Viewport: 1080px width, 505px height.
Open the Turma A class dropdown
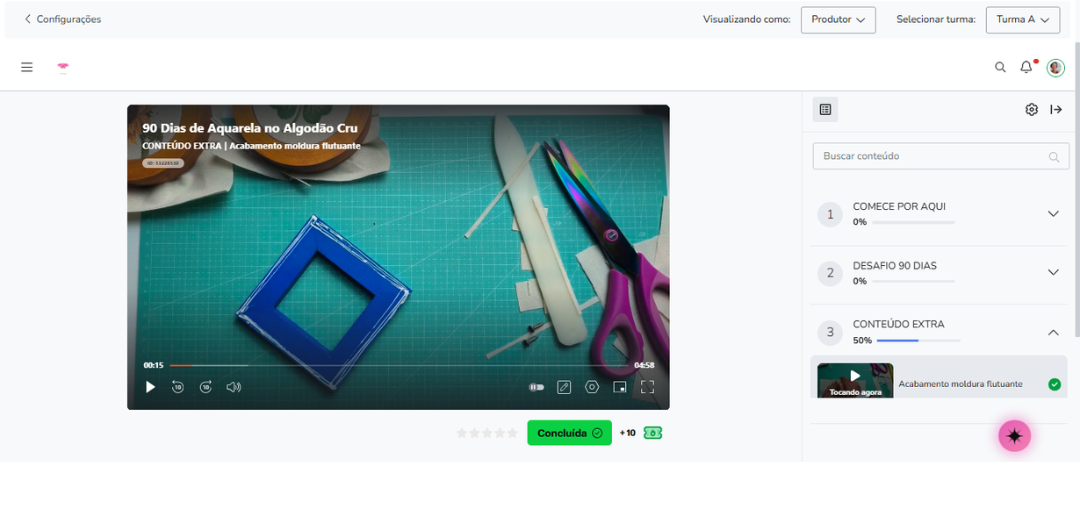pos(1023,20)
